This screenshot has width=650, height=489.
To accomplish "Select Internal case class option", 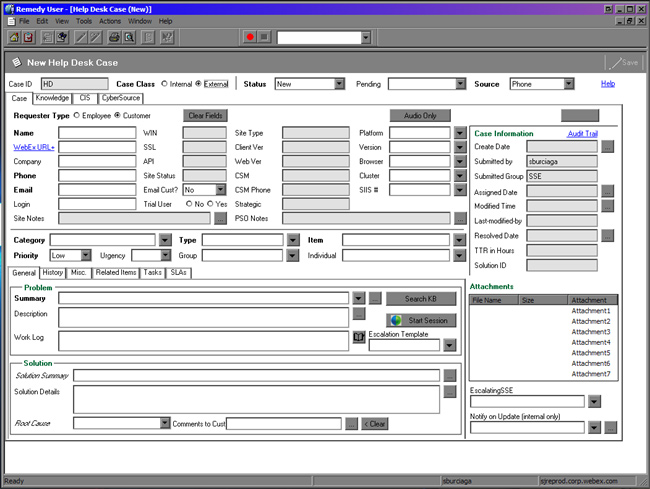I will click(x=164, y=84).
